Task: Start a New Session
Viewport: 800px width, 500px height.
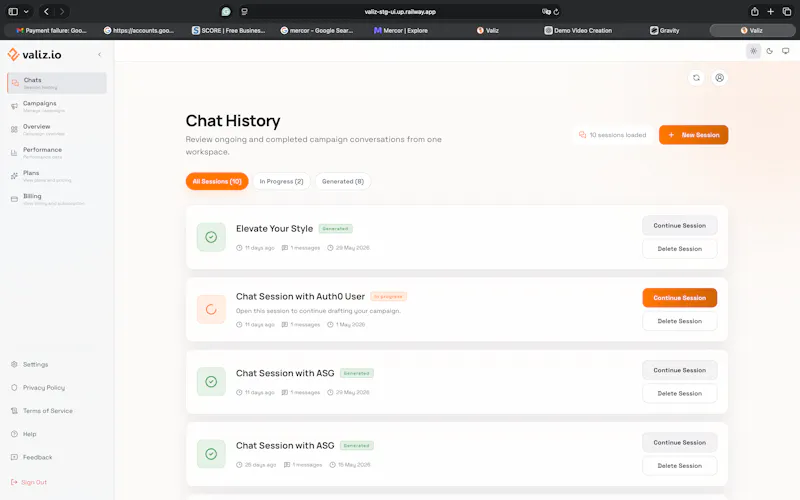Action: (x=693, y=135)
